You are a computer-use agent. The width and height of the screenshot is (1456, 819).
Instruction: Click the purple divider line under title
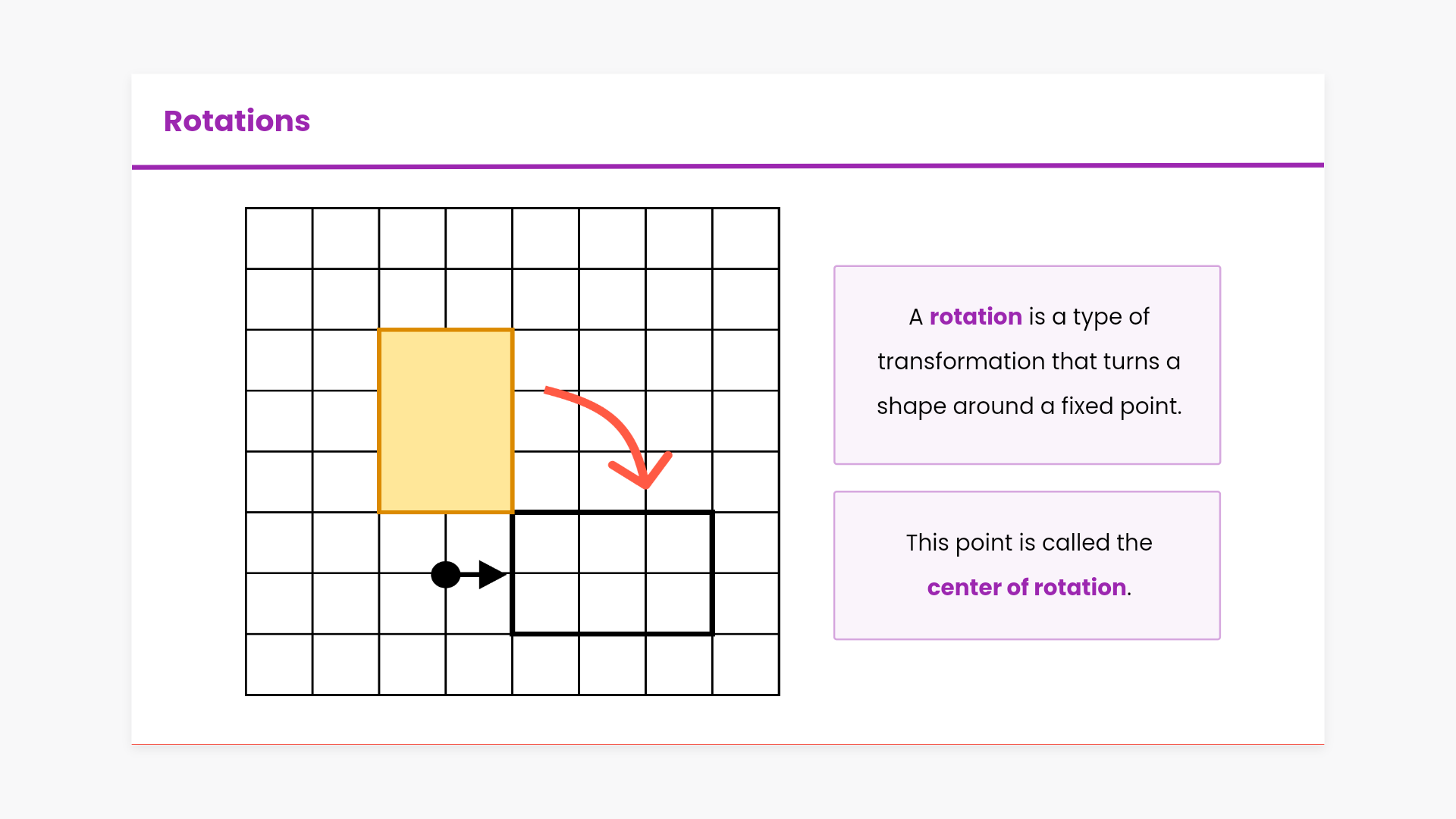[x=728, y=165]
